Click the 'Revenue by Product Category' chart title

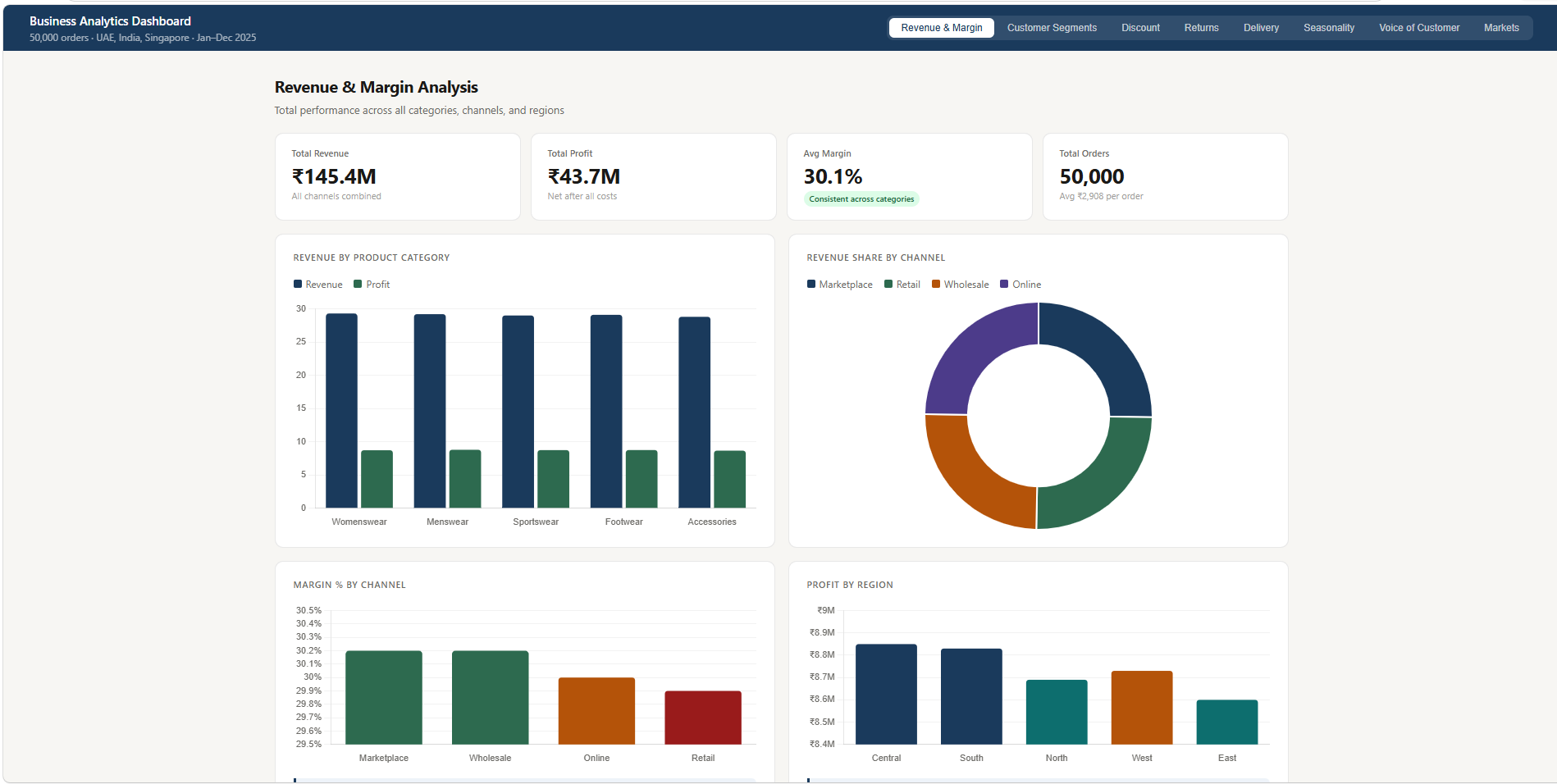click(x=372, y=258)
